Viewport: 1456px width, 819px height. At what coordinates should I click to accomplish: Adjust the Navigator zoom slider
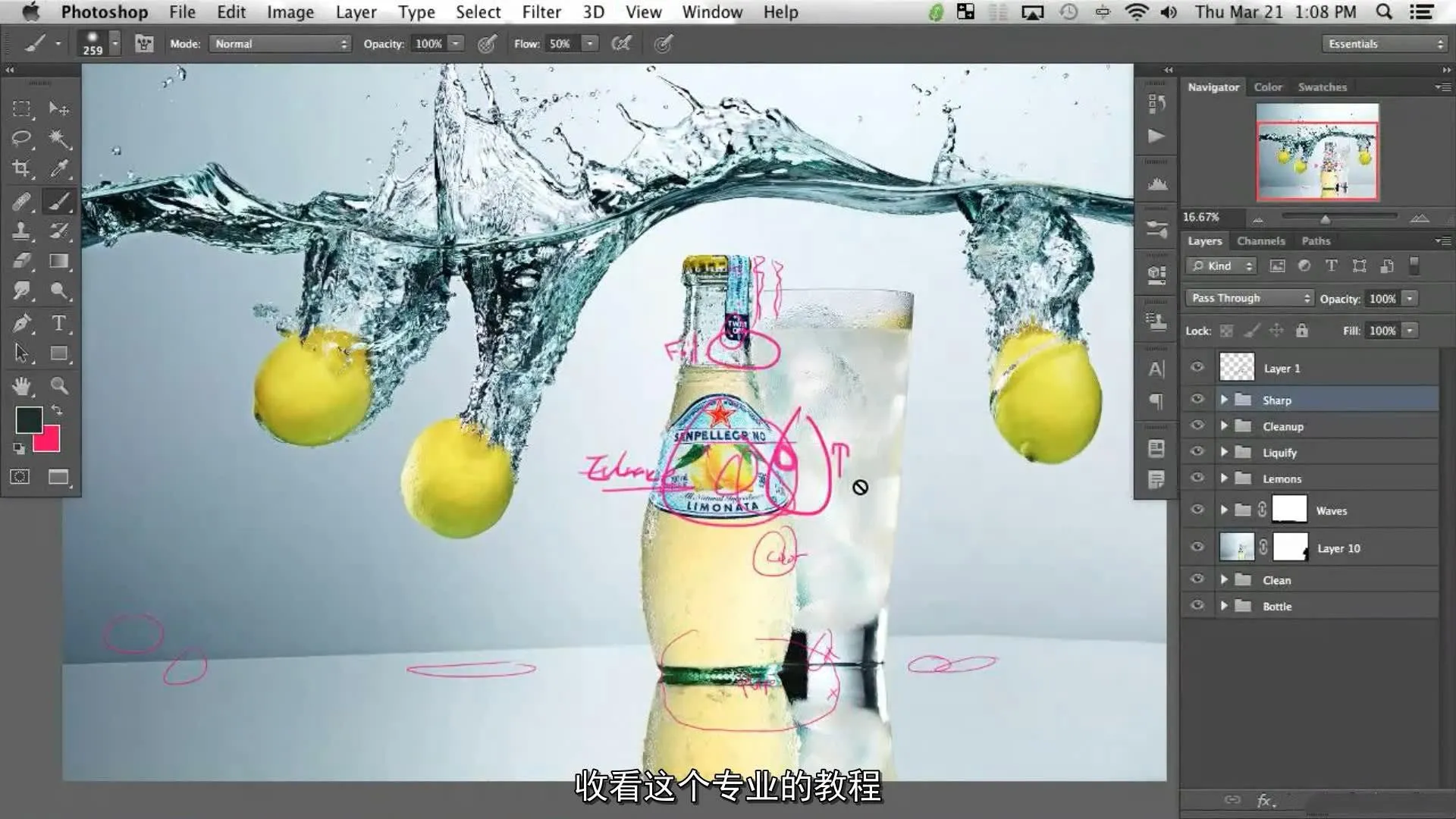click(1325, 219)
